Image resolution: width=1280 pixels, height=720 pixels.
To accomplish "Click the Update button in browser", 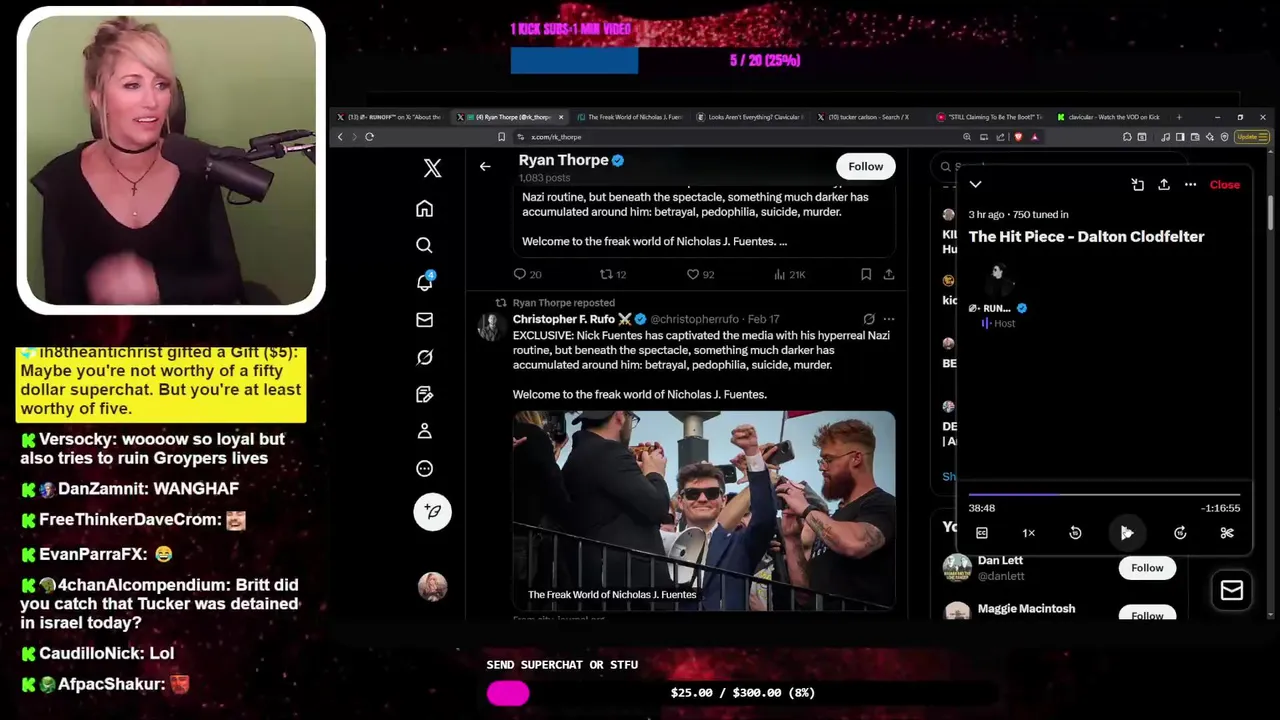I will [x=1252, y=137].
